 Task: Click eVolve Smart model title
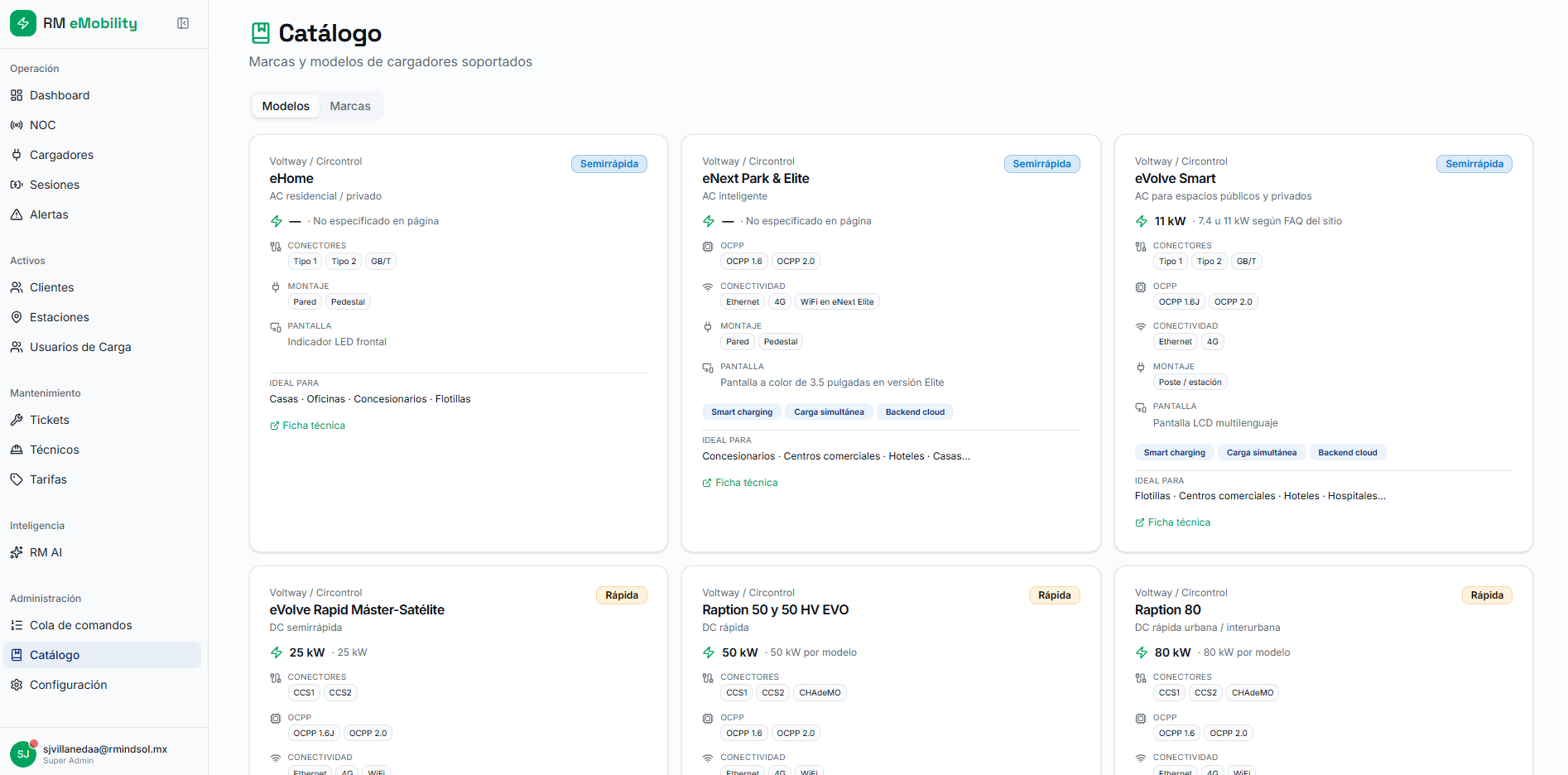(1176, 179)
